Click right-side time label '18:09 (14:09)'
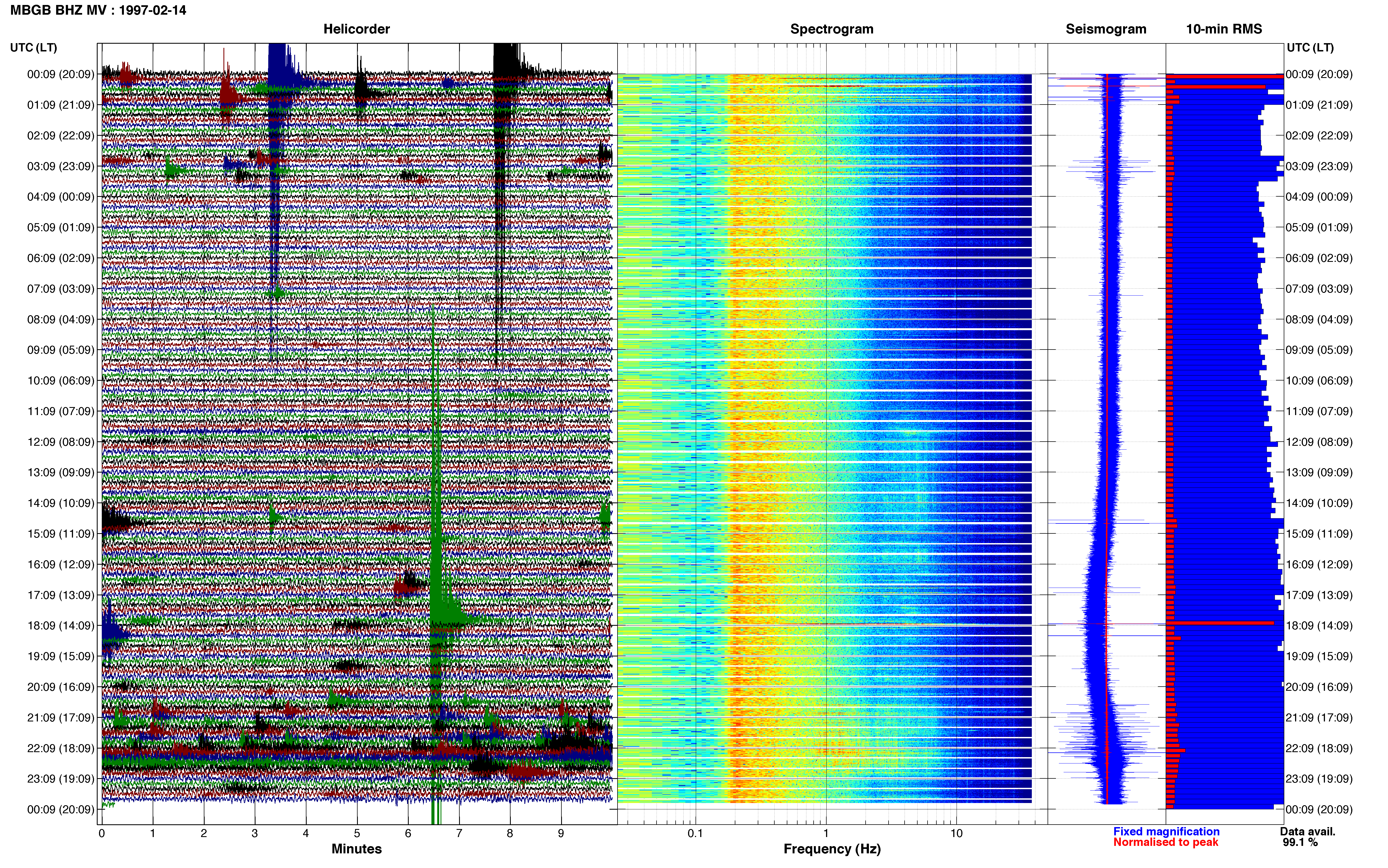Image resolution: width=1388 pixels, height=868 pixels. click(x=1319, y=626)
